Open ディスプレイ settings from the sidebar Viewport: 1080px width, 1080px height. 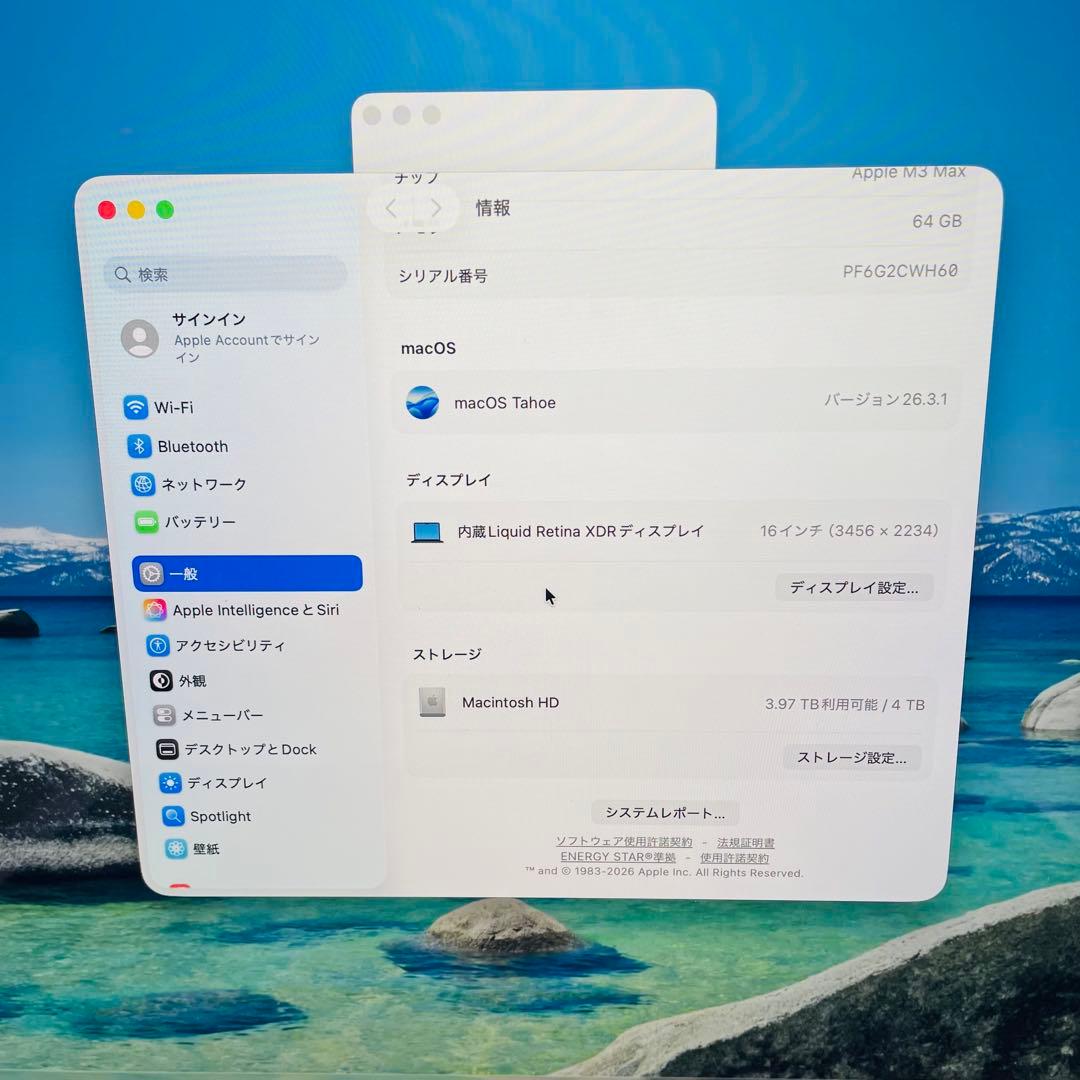(x=214, y=783)
